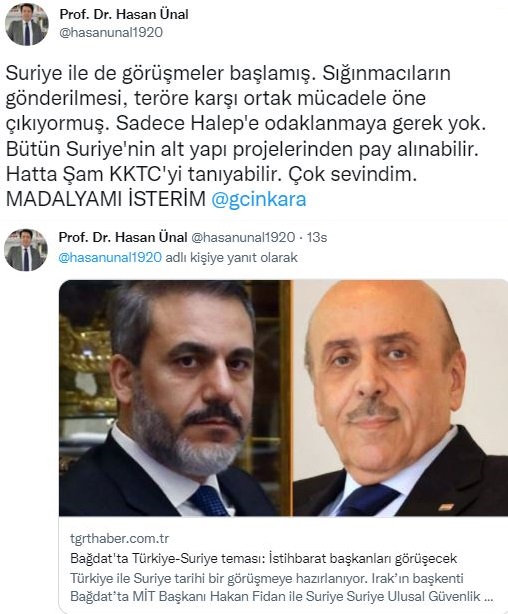The width and height of the screenshot is (508, 614).
Task: Click the headline Bağdat'ta Türkiye-Suriye teması
Action: [x=263, y=558]
